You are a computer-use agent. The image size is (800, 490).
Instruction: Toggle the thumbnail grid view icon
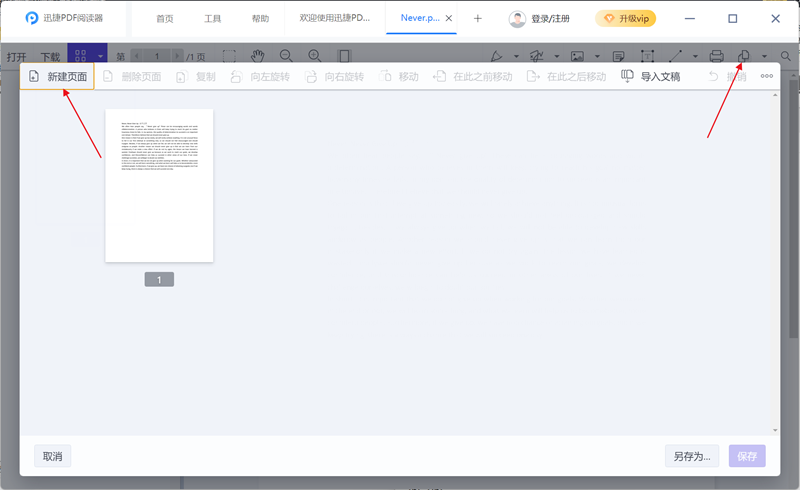[81, 55]
